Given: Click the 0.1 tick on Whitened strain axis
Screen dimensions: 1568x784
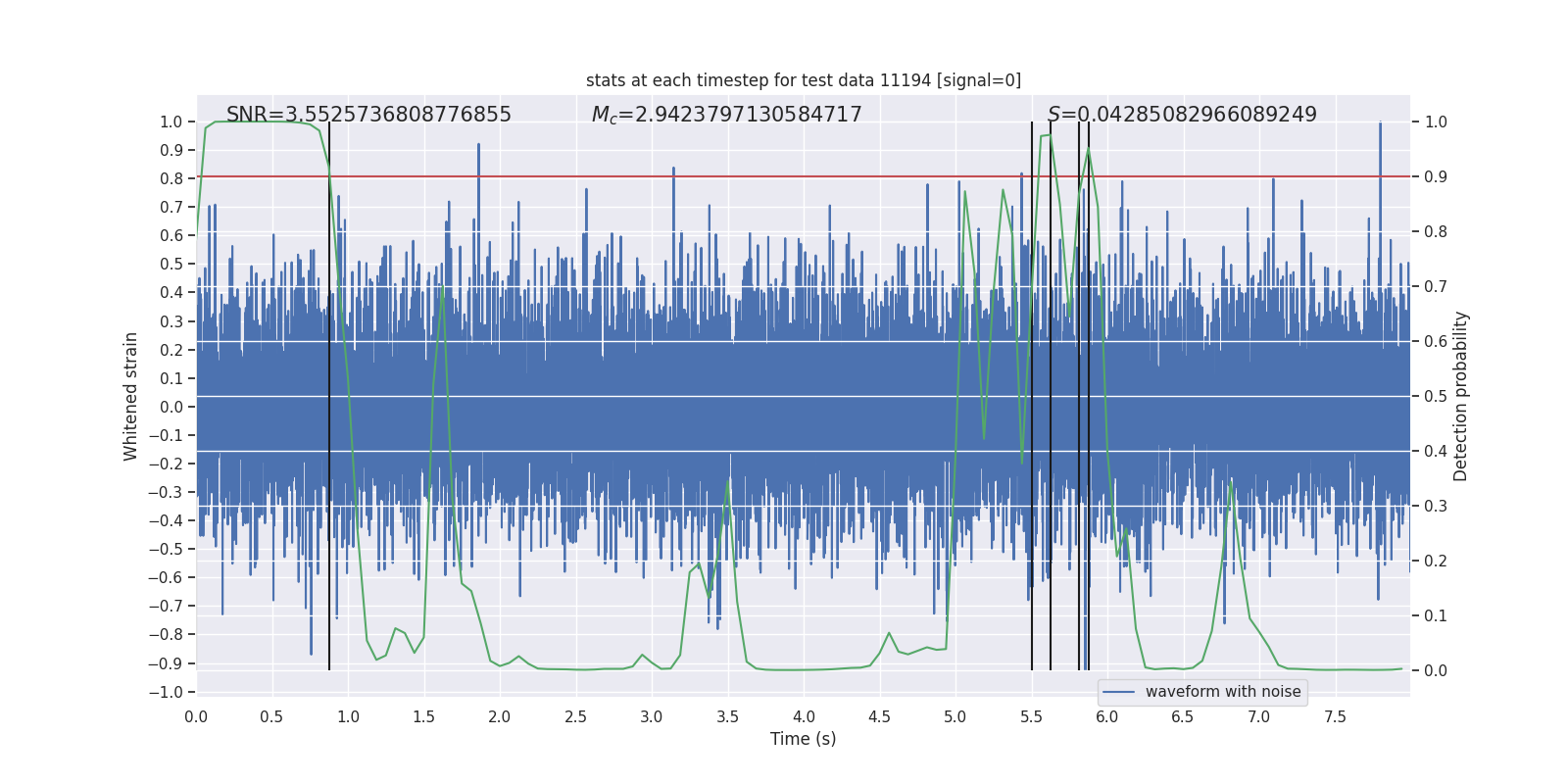Looking at the screenshot, I should [x=171, y=378].
